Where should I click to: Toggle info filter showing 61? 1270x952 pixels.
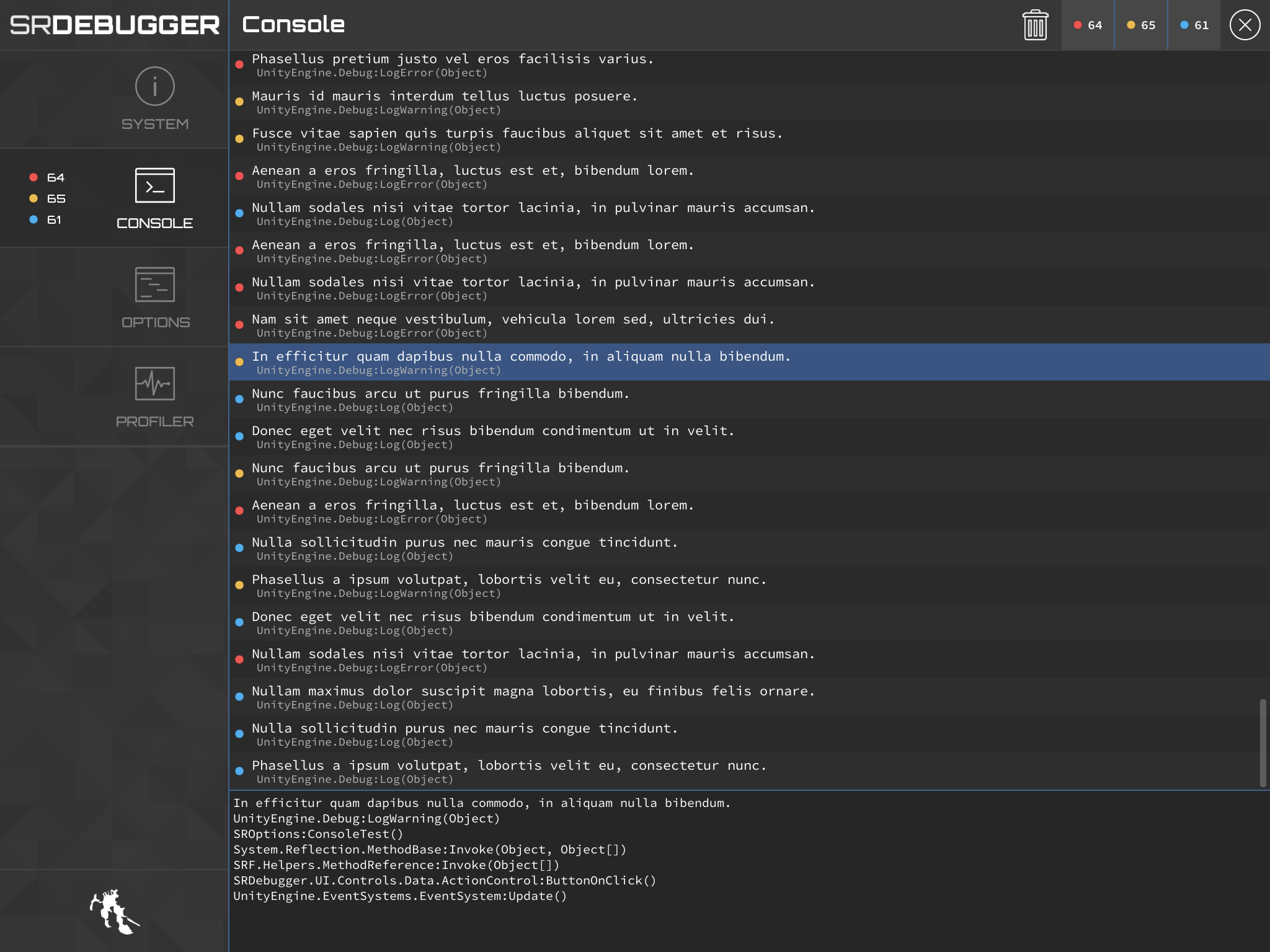point(1194,25)
